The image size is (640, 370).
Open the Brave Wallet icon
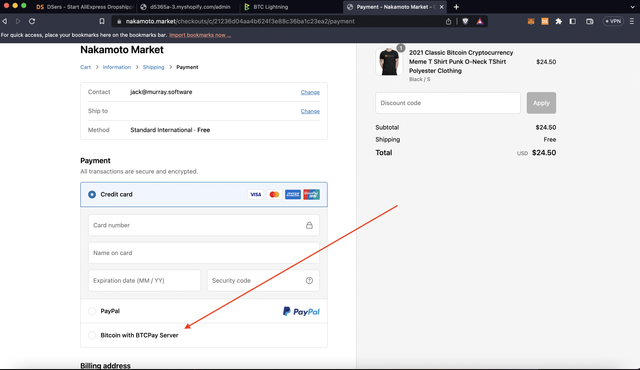click(x=589, y=21)
